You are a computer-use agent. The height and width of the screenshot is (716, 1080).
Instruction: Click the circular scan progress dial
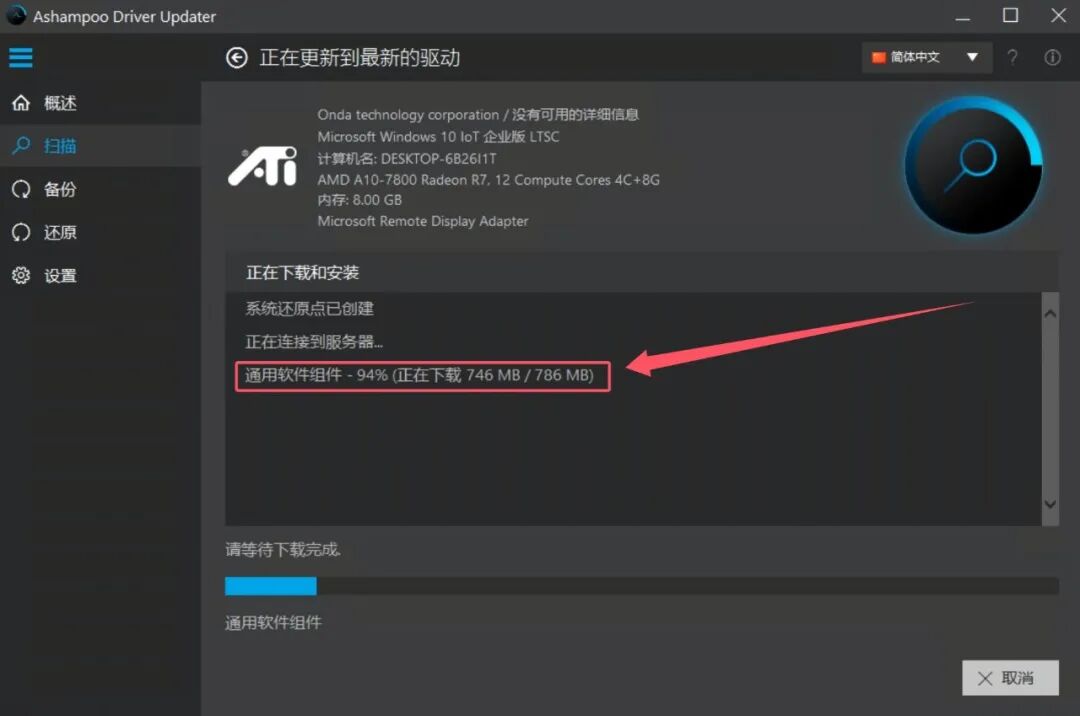[973, 165]
